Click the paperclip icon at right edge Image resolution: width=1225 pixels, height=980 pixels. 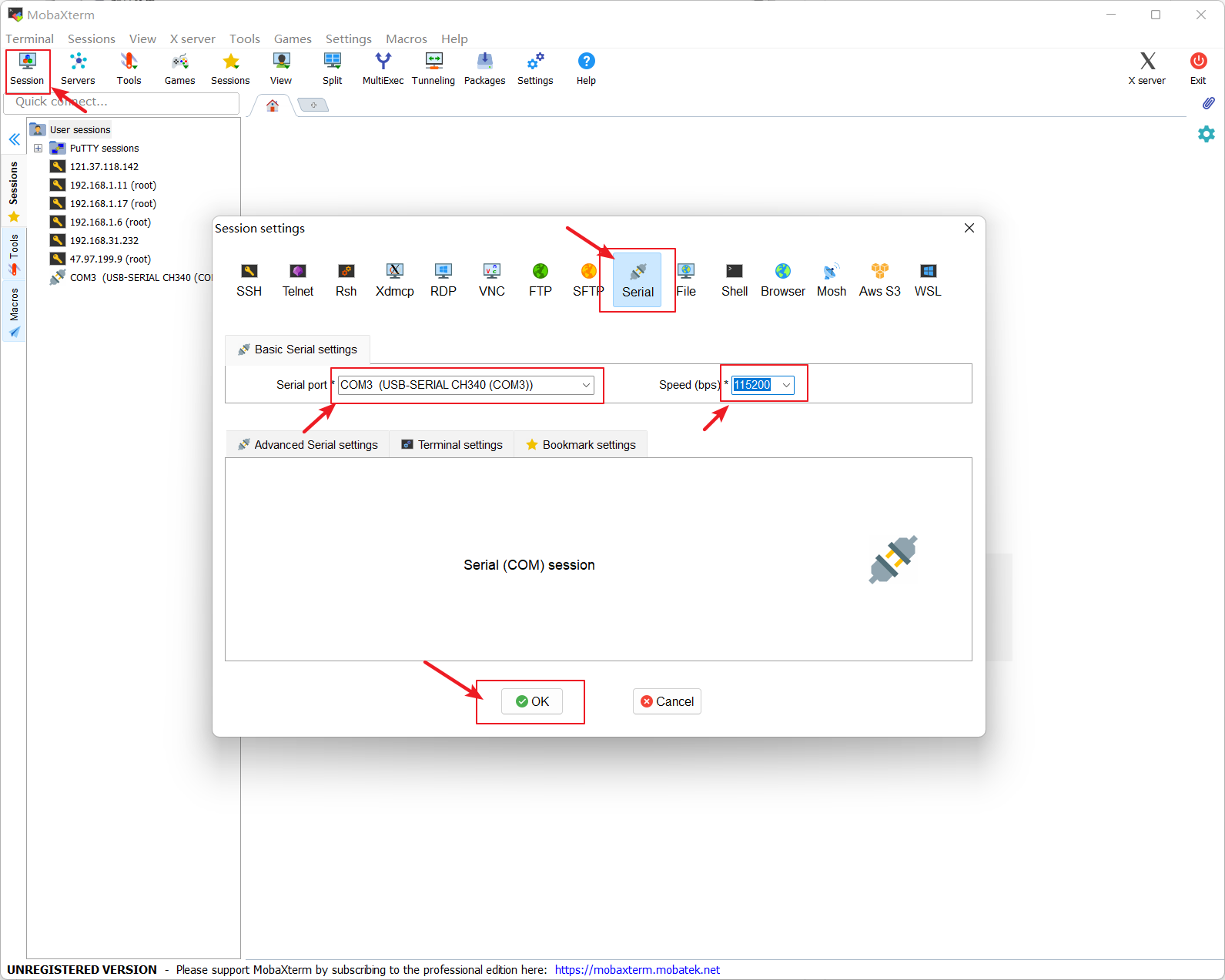coord(1208,103)
